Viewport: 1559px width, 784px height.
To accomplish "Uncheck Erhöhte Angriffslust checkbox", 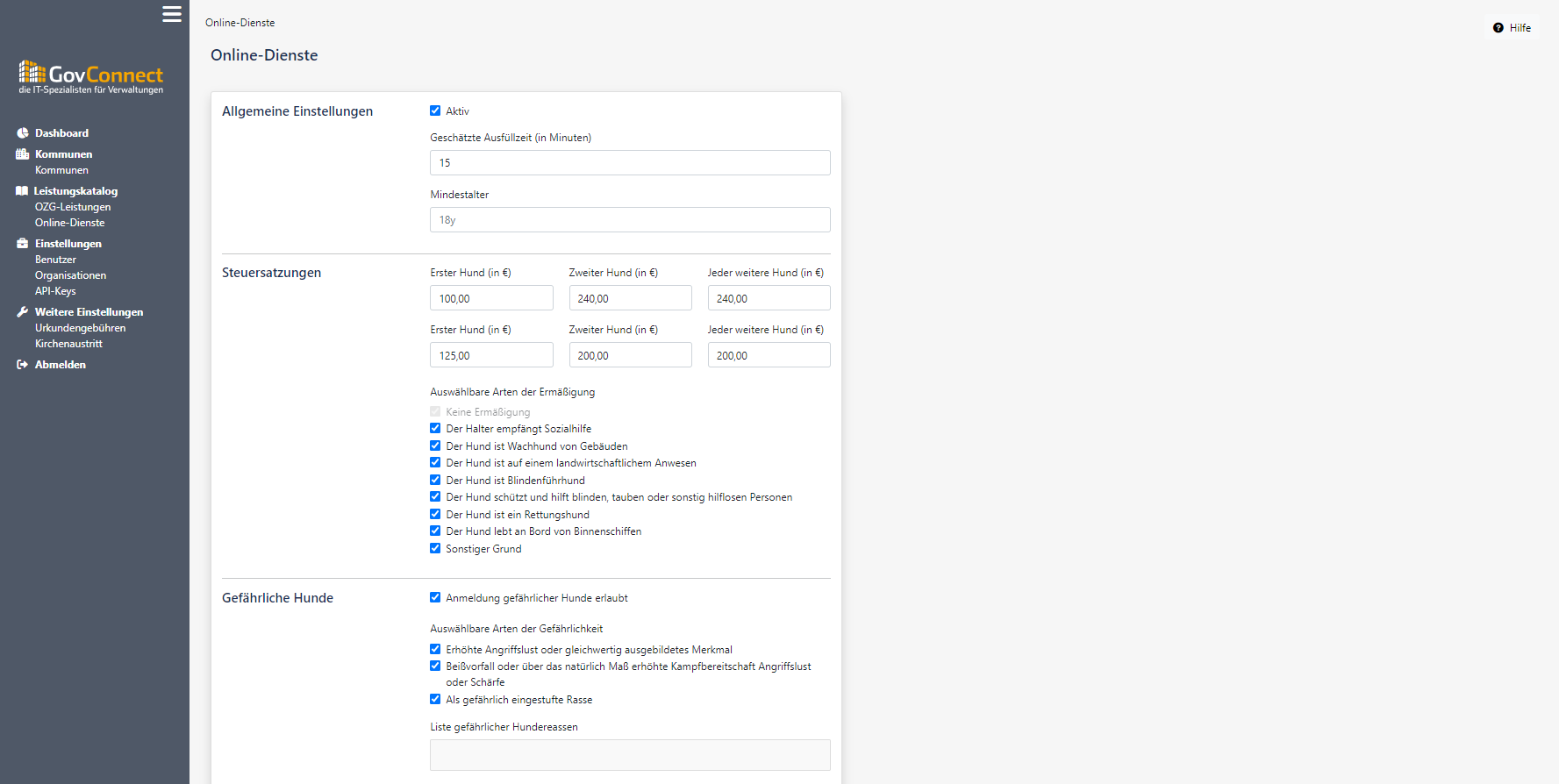I will click(x=435, y=649).
